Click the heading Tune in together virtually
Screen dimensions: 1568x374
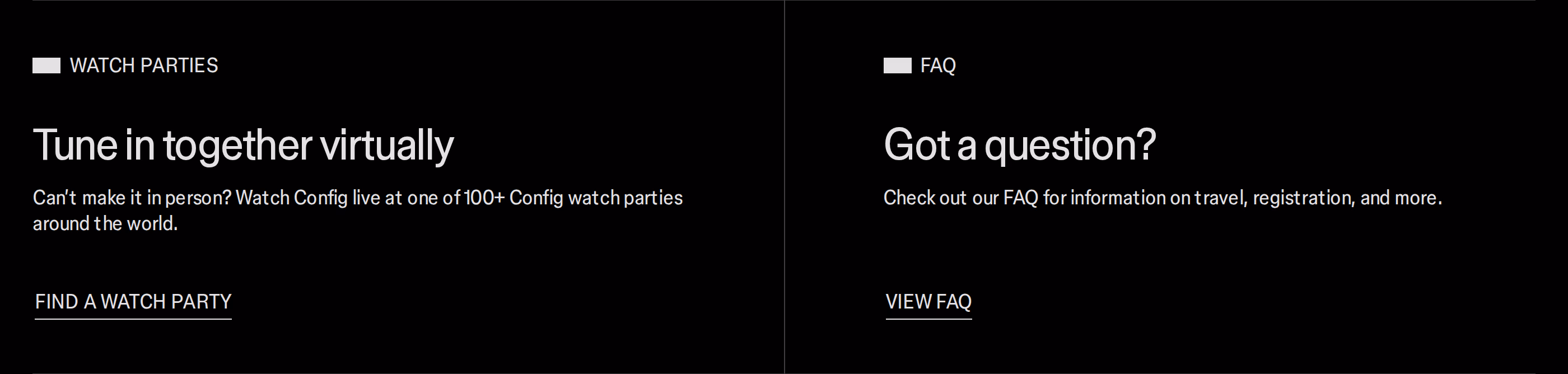pos(244,146)
